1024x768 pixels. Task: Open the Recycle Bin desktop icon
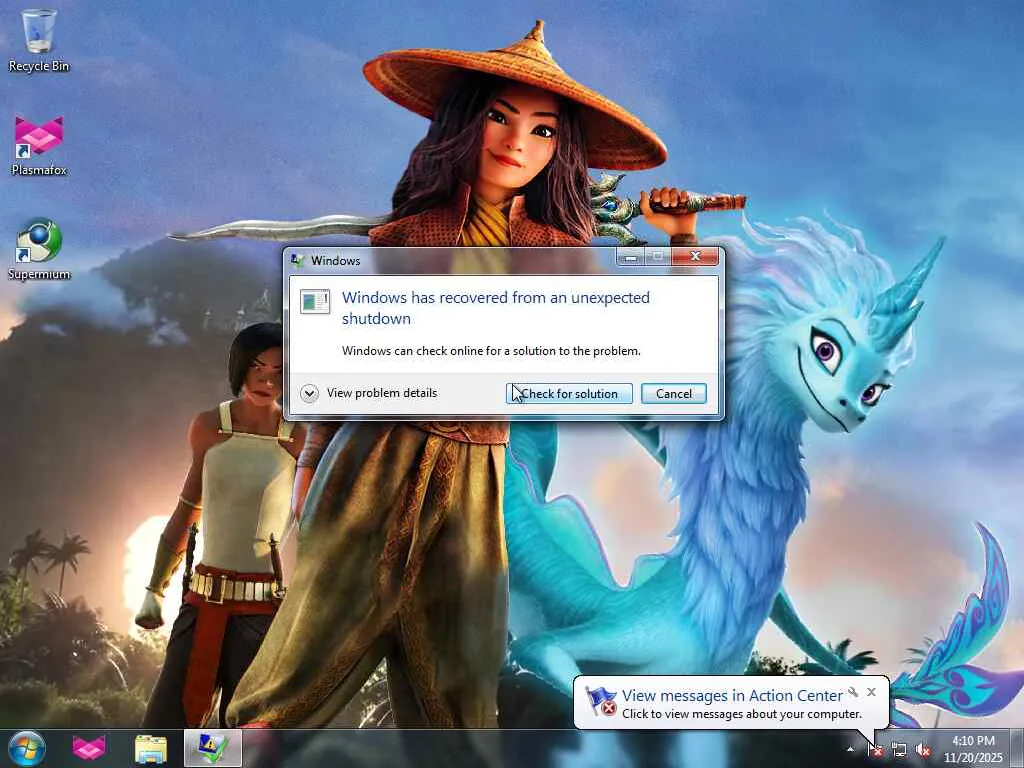point(39,40)
